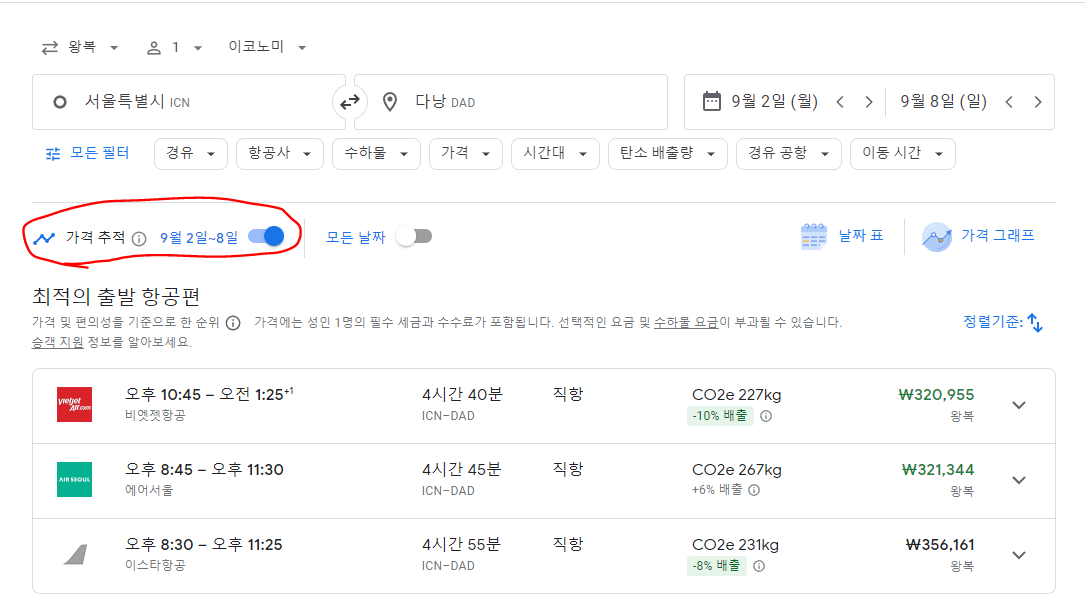Disable the 가격 추적 price tracking toggle
1085x611 pixels.
pyautogui.click(x=265, y=236)
